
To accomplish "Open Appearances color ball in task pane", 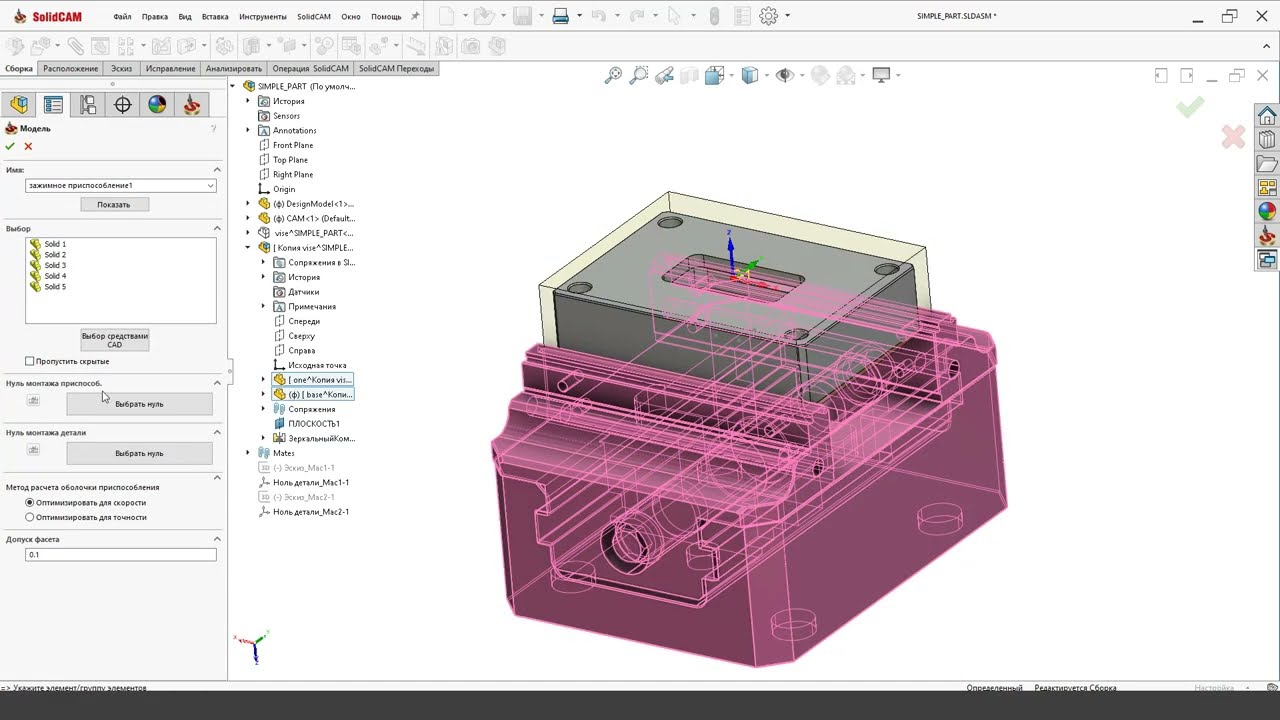I will [1267, 211].
